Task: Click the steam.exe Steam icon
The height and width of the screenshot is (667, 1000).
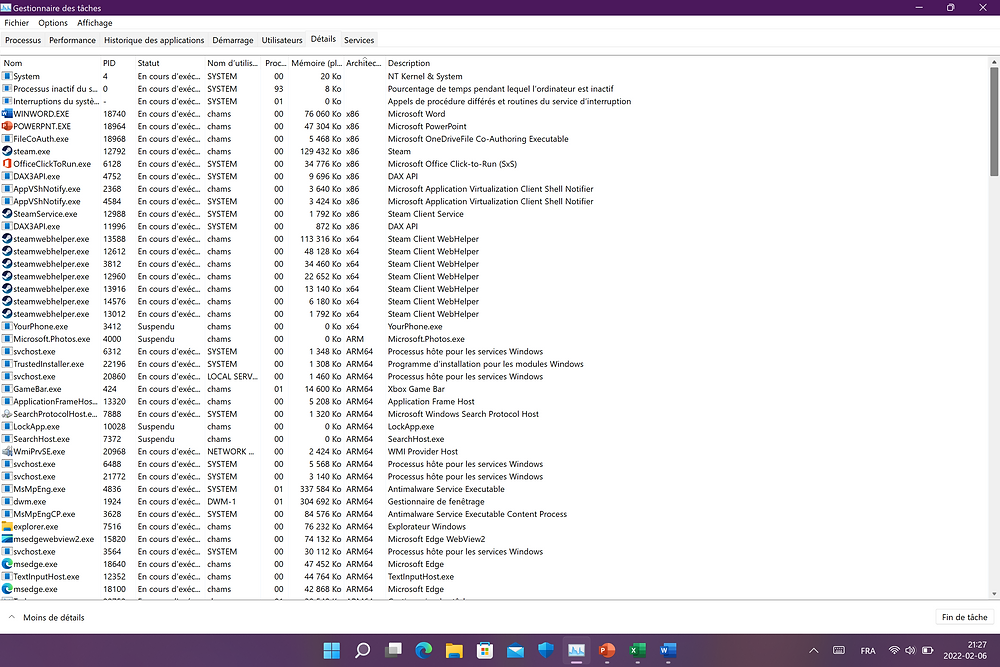Action: (x=7, y=152)
